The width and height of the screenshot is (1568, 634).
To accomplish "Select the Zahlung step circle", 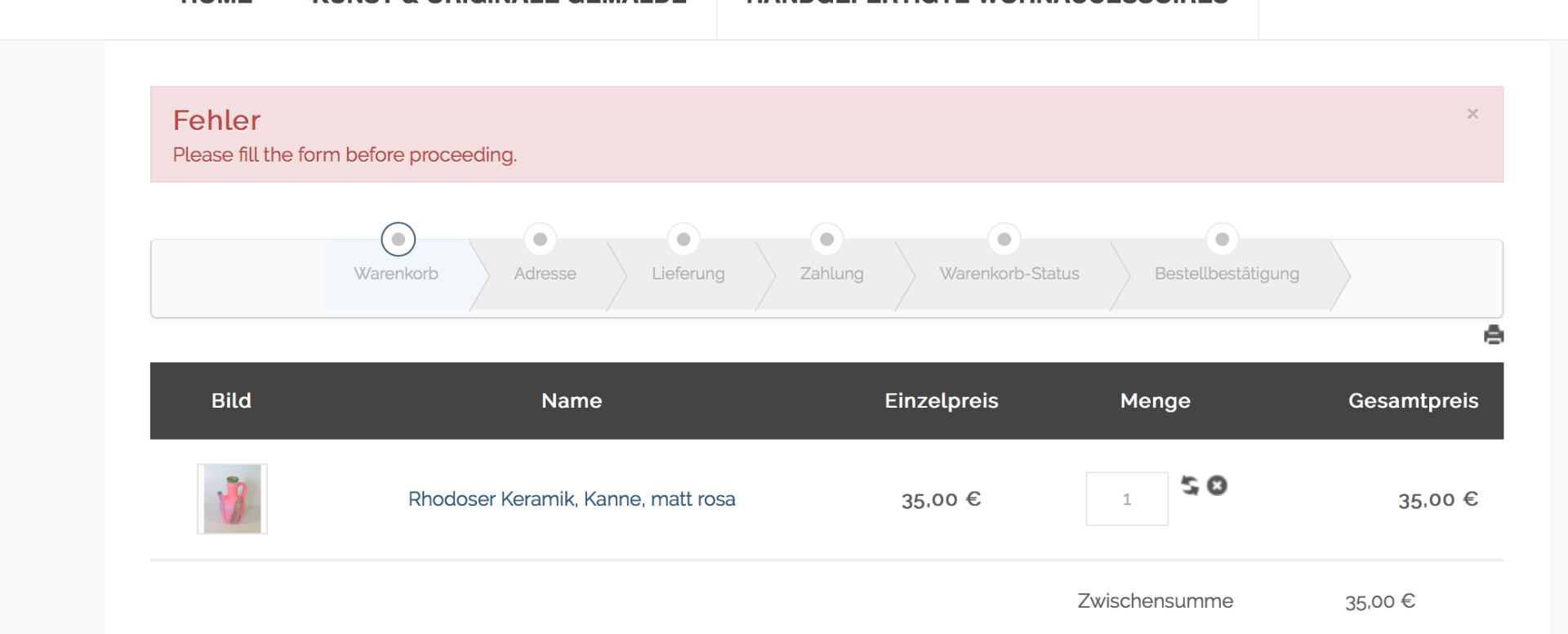I will pos(826,239).
